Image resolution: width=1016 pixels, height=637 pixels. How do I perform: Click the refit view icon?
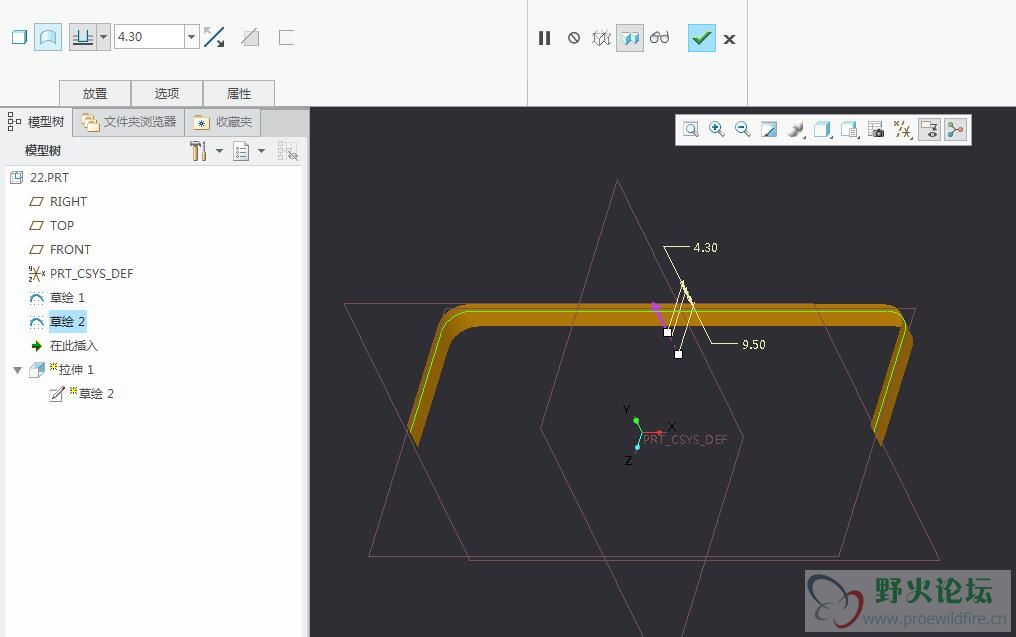(691, 130)
